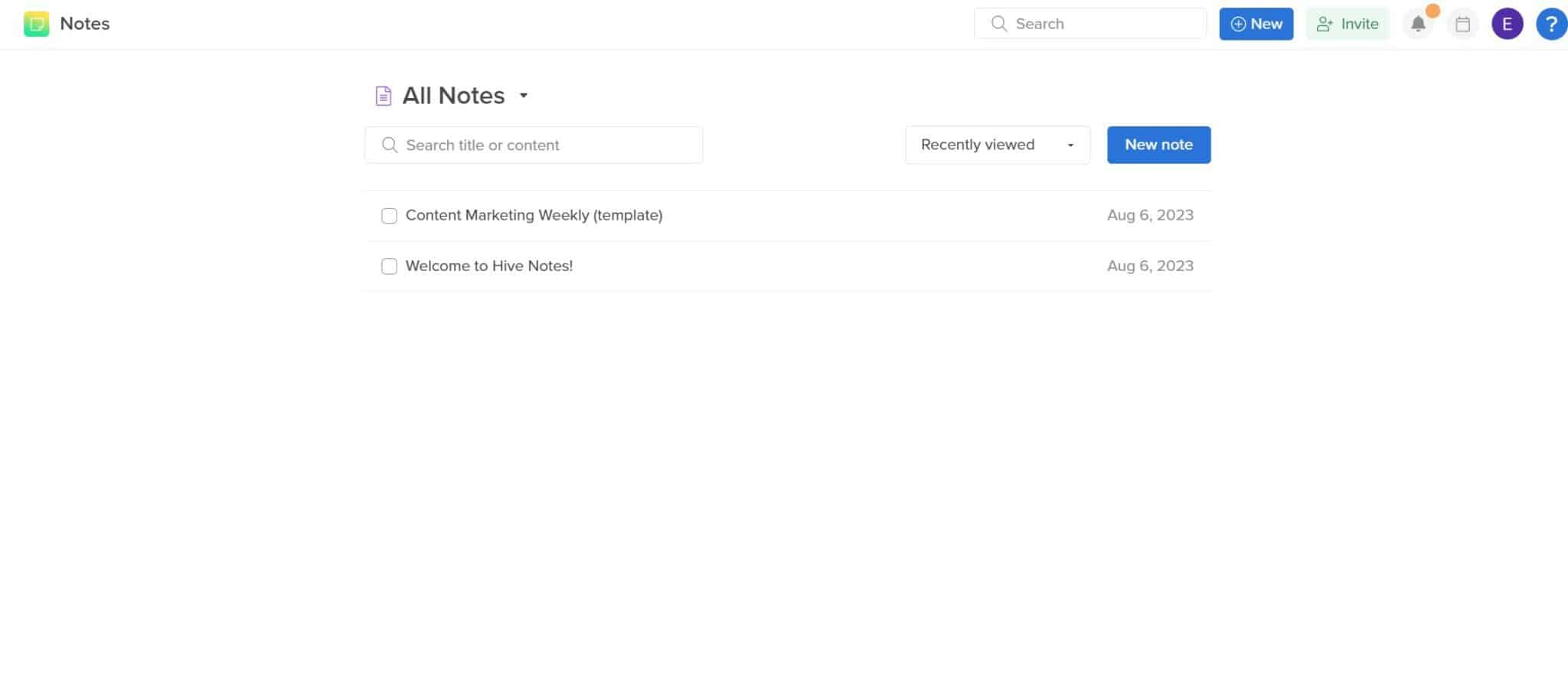Viewport: 1568px width, 676px height.
Task: Open the purple E user avatar
Action: 1507,24
